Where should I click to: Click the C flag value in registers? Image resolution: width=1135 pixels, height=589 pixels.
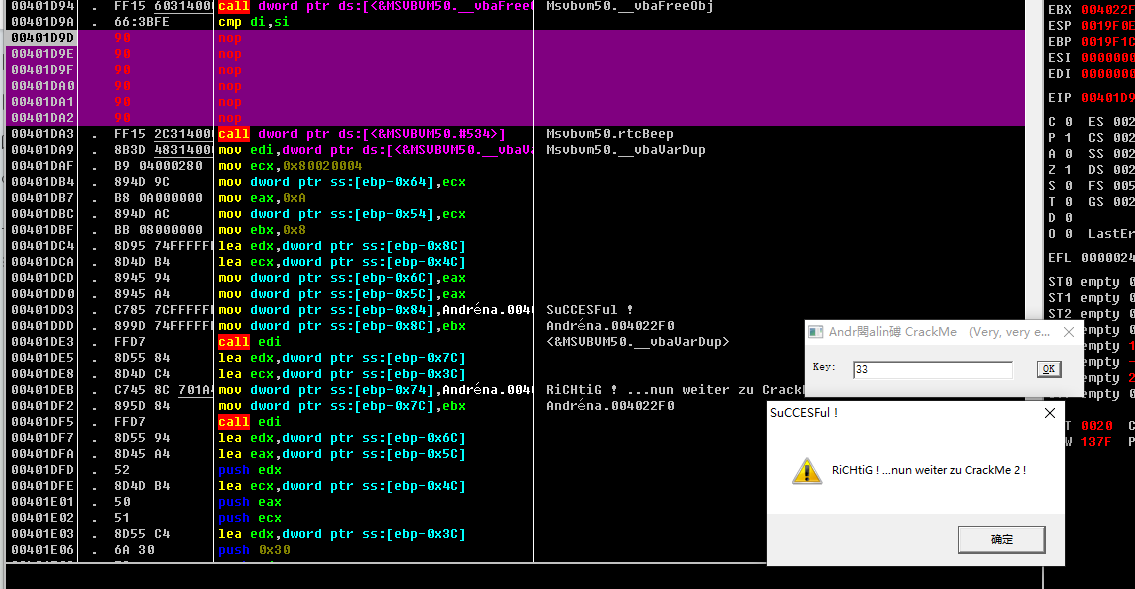pyautogui.click(x=1069, y=122)
